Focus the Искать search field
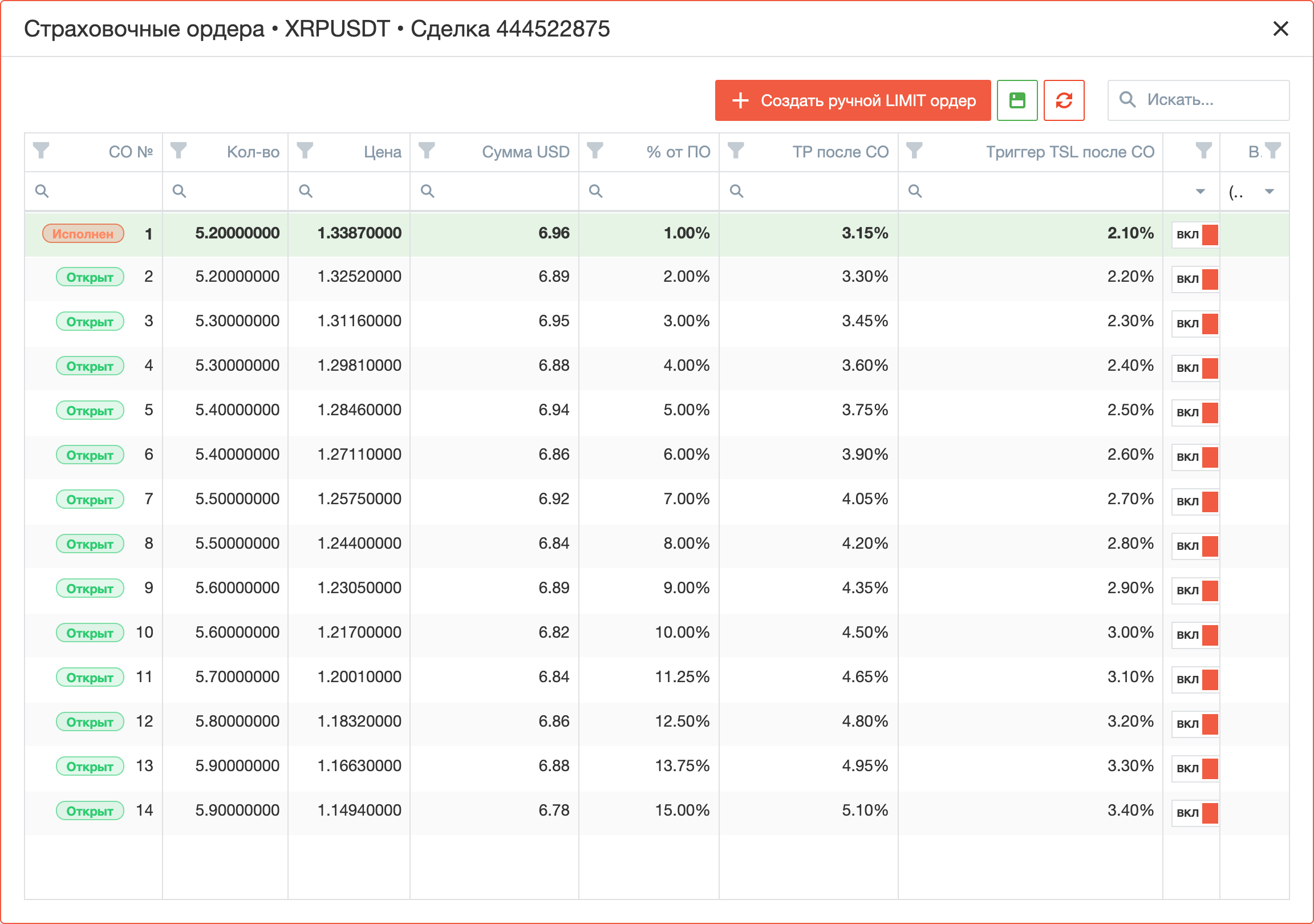This screenshot has height=924, width=1314. click(x=1198, y=100)
